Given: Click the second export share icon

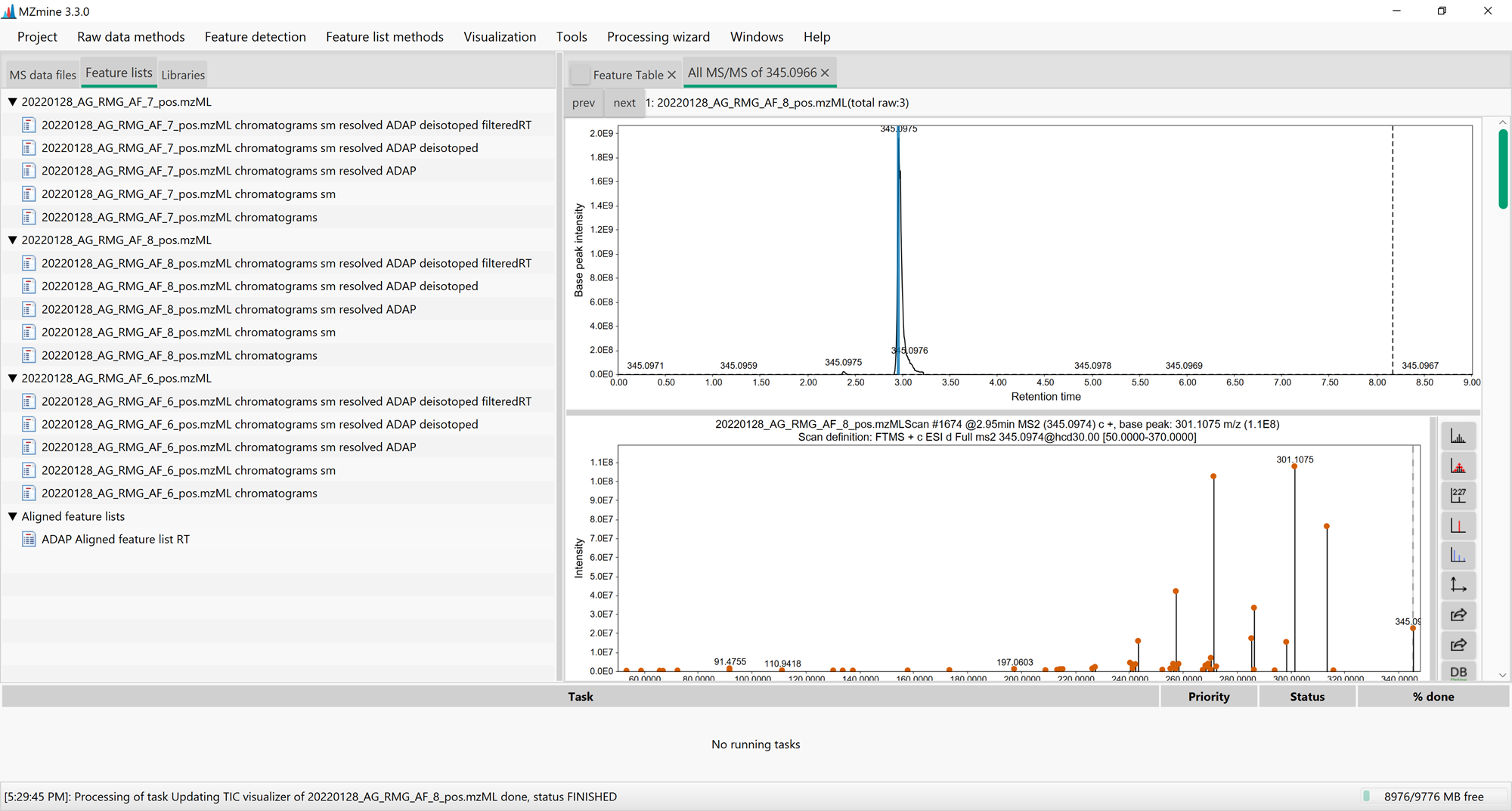Looking at the screenshot, I should pos(1458,645).
